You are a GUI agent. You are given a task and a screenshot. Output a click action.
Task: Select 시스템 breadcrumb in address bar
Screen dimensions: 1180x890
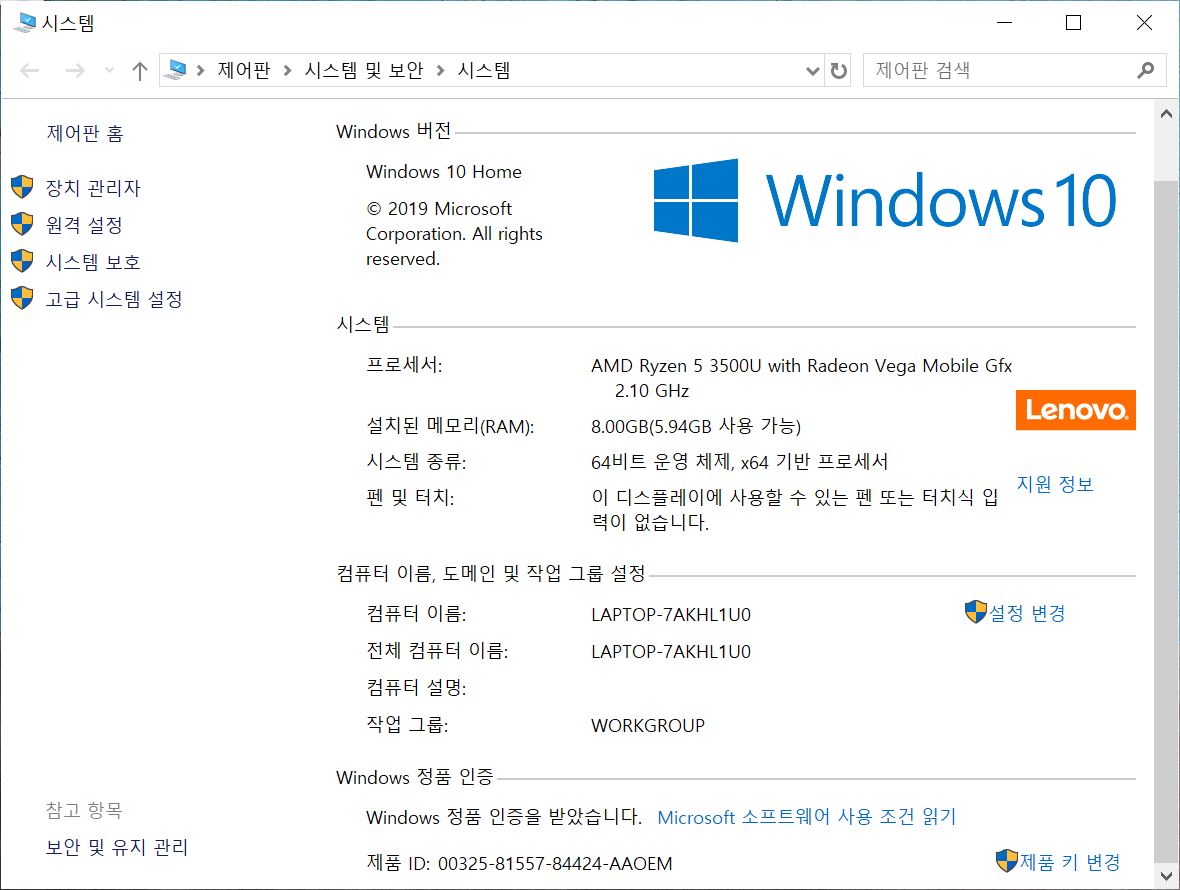pyautogui.click(x=484, y=70)
